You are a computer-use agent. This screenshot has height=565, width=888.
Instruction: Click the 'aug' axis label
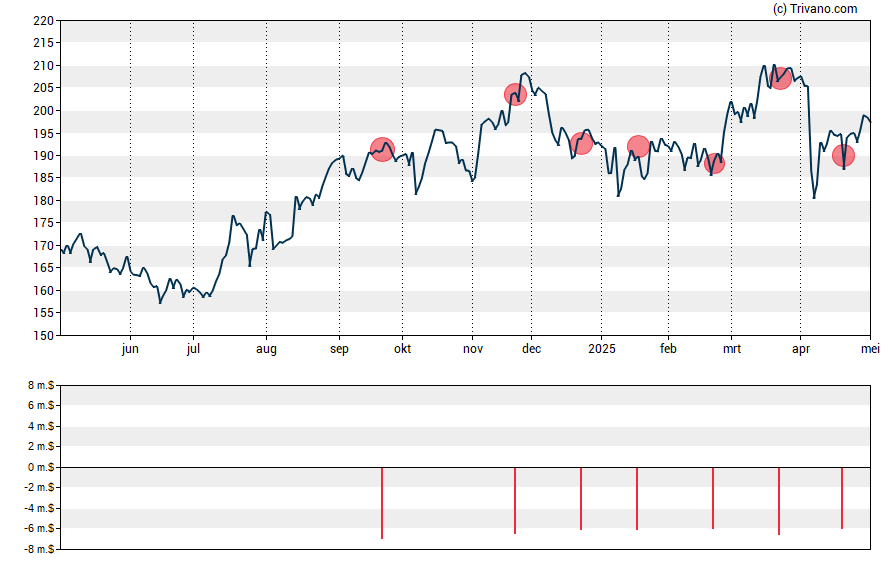266,349
